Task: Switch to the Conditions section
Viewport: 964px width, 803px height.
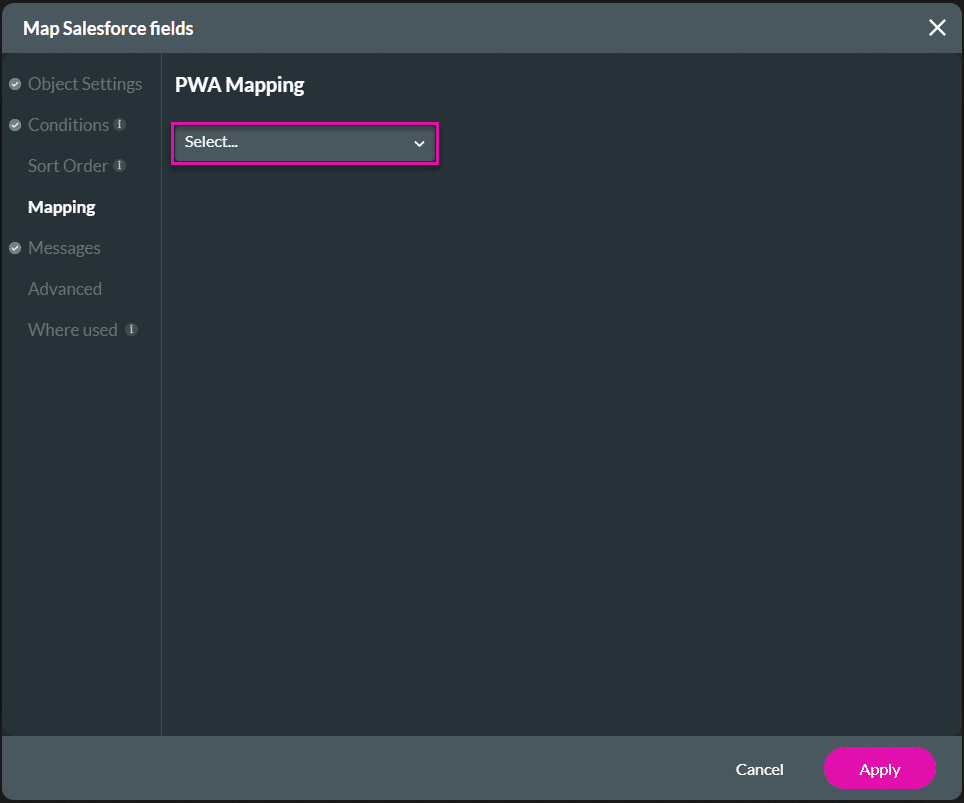Action: [x=69, y=125]
